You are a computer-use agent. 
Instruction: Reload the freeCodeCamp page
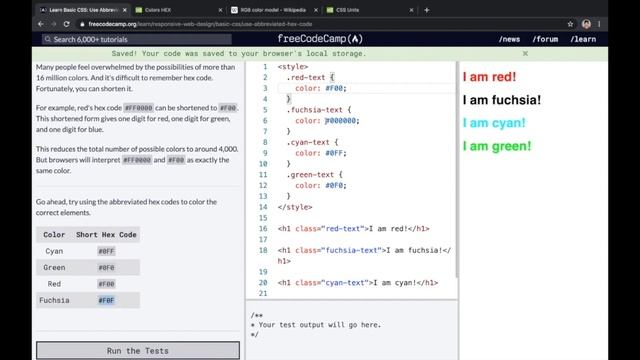click(x=67, y=24)
